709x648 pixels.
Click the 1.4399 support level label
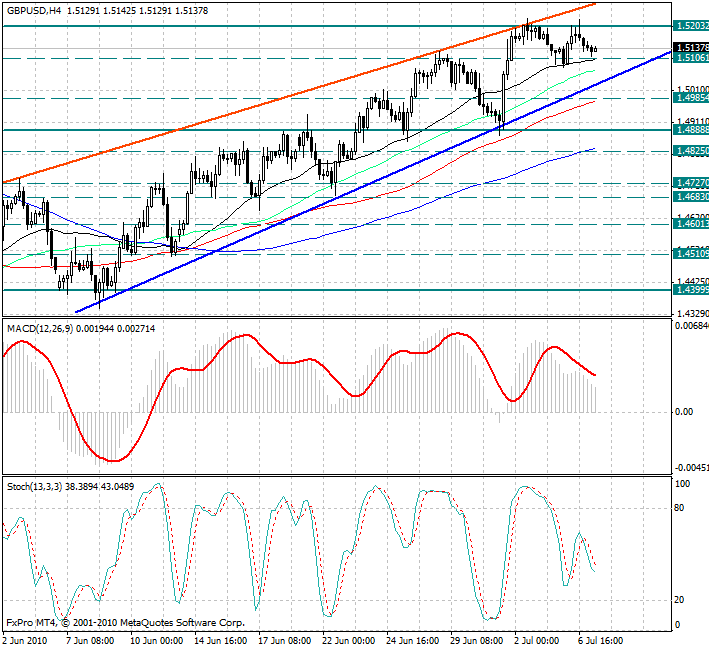(691, 290)
